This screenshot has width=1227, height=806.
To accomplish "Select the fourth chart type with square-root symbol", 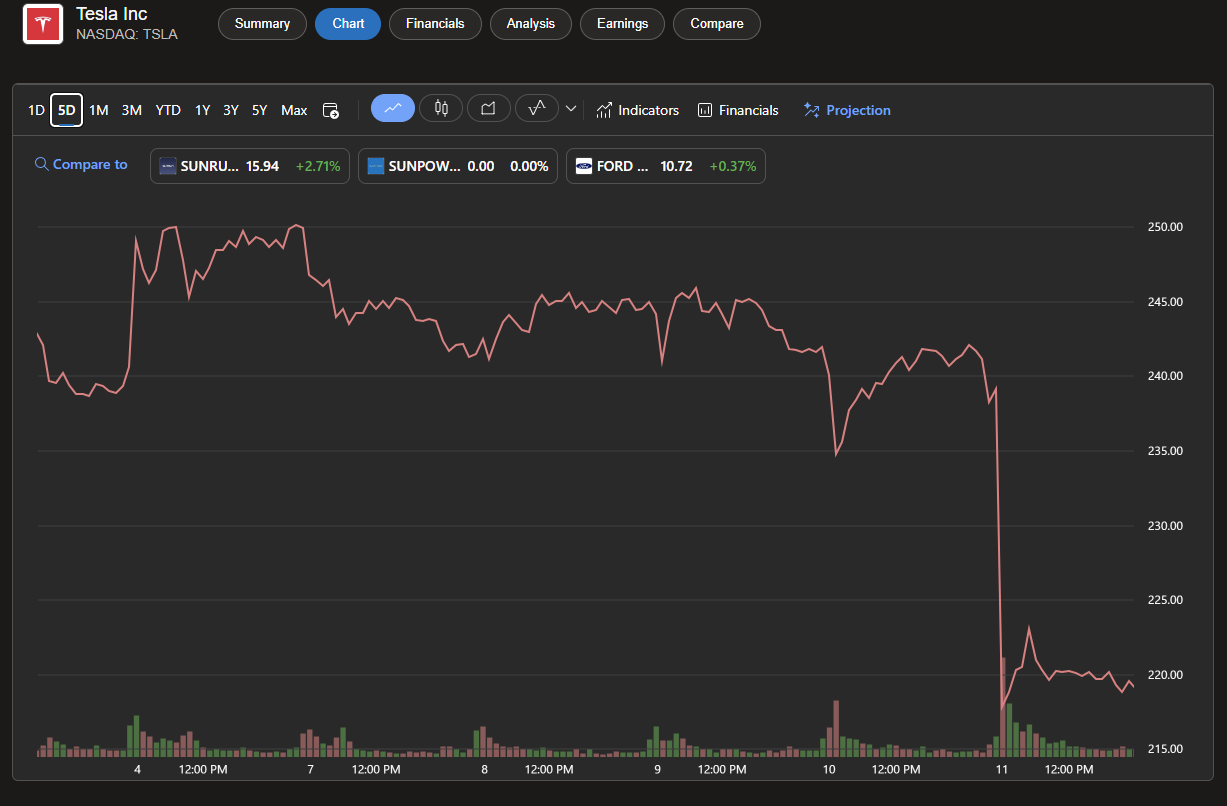I will (537, 108).
